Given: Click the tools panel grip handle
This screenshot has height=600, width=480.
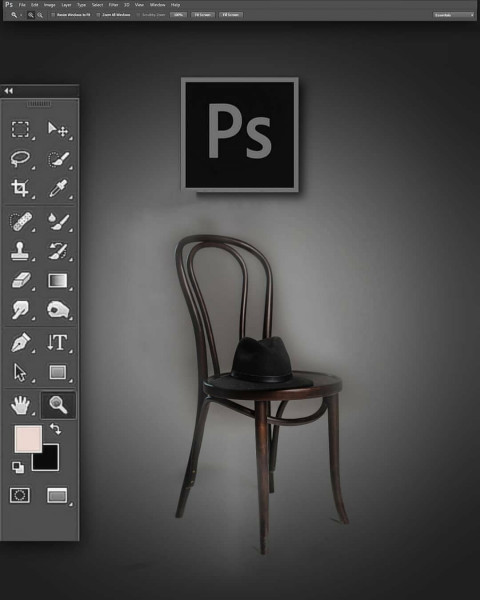Looking at the screenshot, I should (x=39, y=104).
